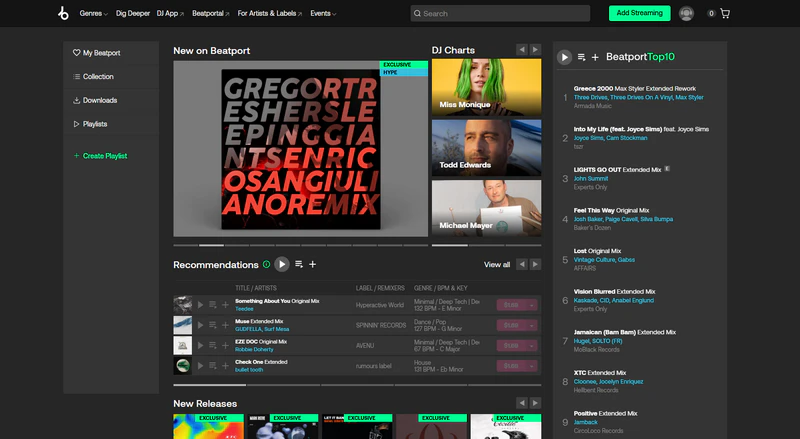
Task: Open artist link John Summit
Action: [590, 179]
